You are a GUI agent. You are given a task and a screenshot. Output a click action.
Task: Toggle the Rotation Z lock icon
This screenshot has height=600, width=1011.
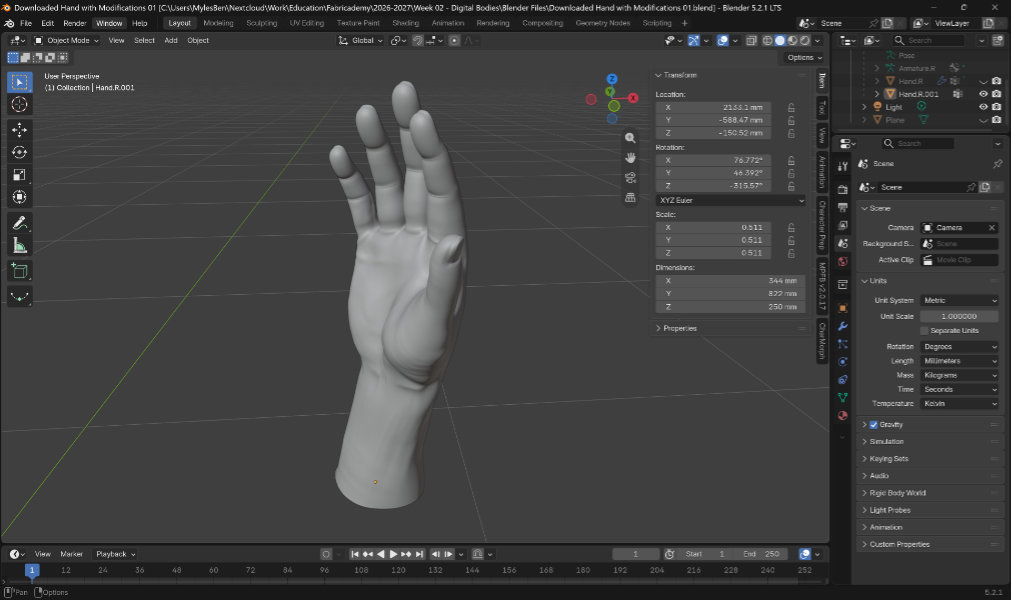point(790,186)
